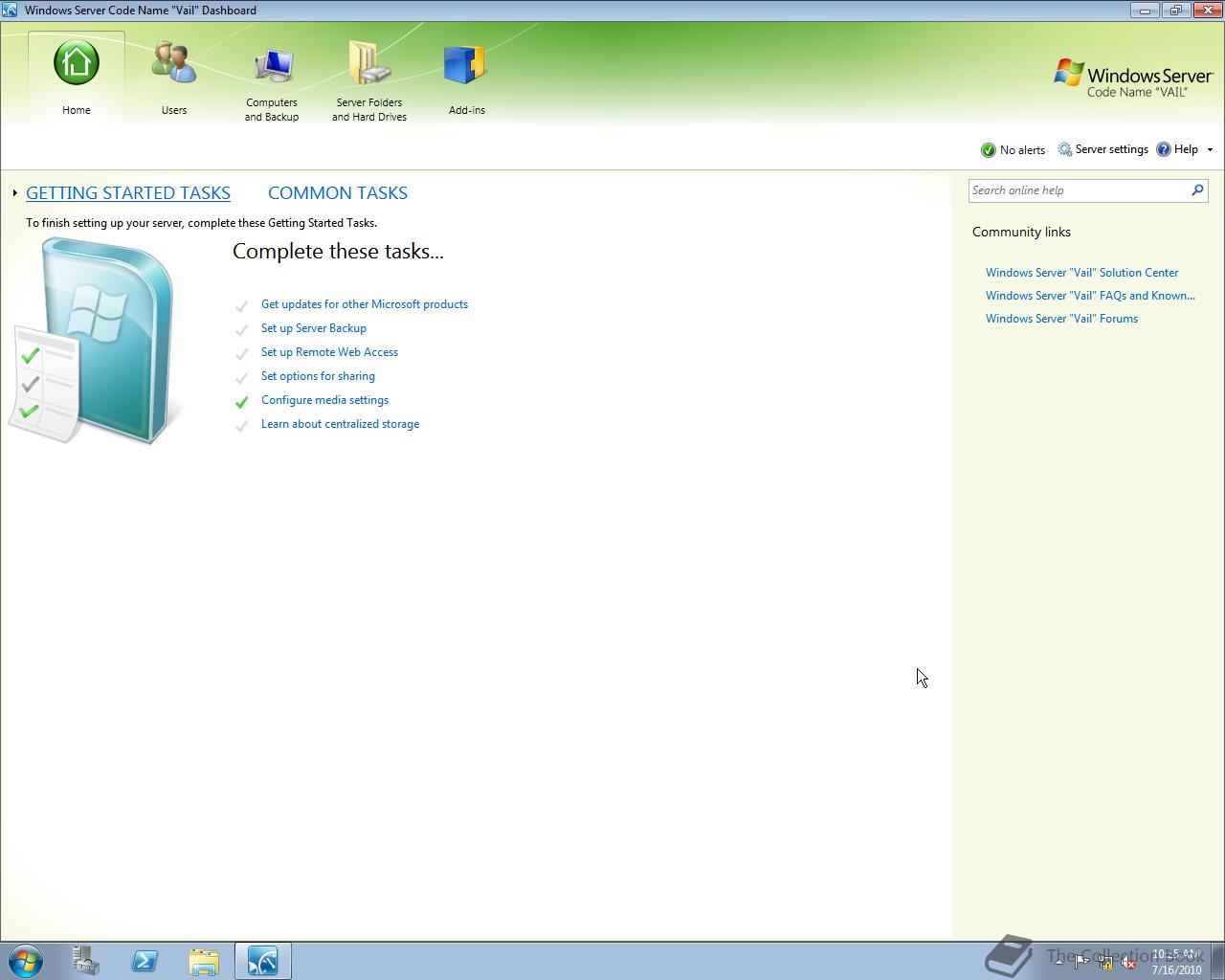1225x980 pixels.
Task: Open Windows Explorer from taskbar
Action: click(204, 961)
